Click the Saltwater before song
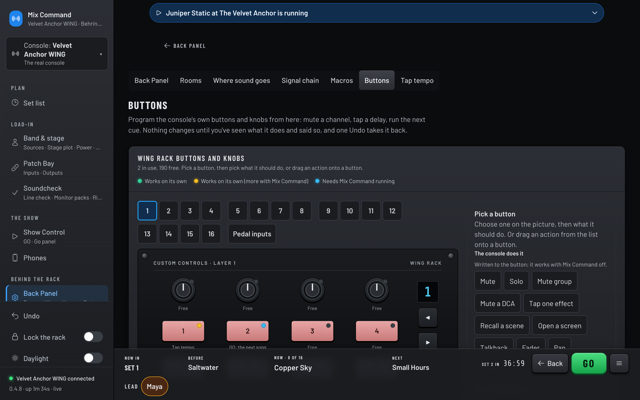 pos(203,367)
